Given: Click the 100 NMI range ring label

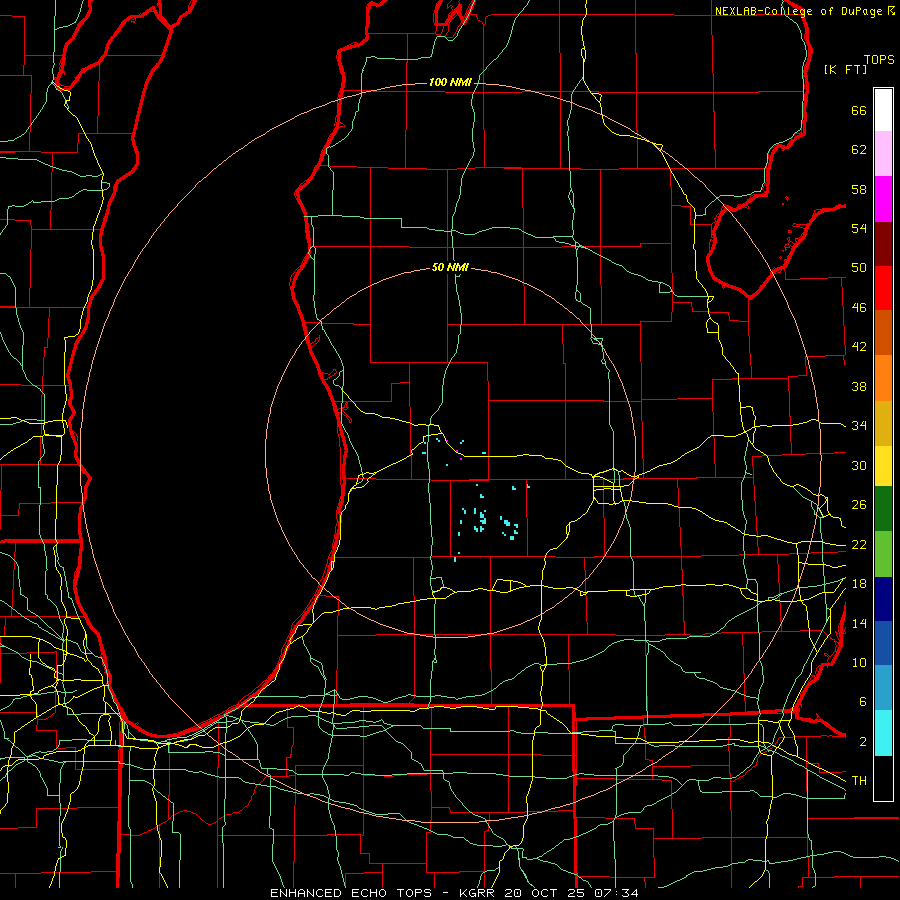Looking at the screenshot, I should tap(450, 83).
